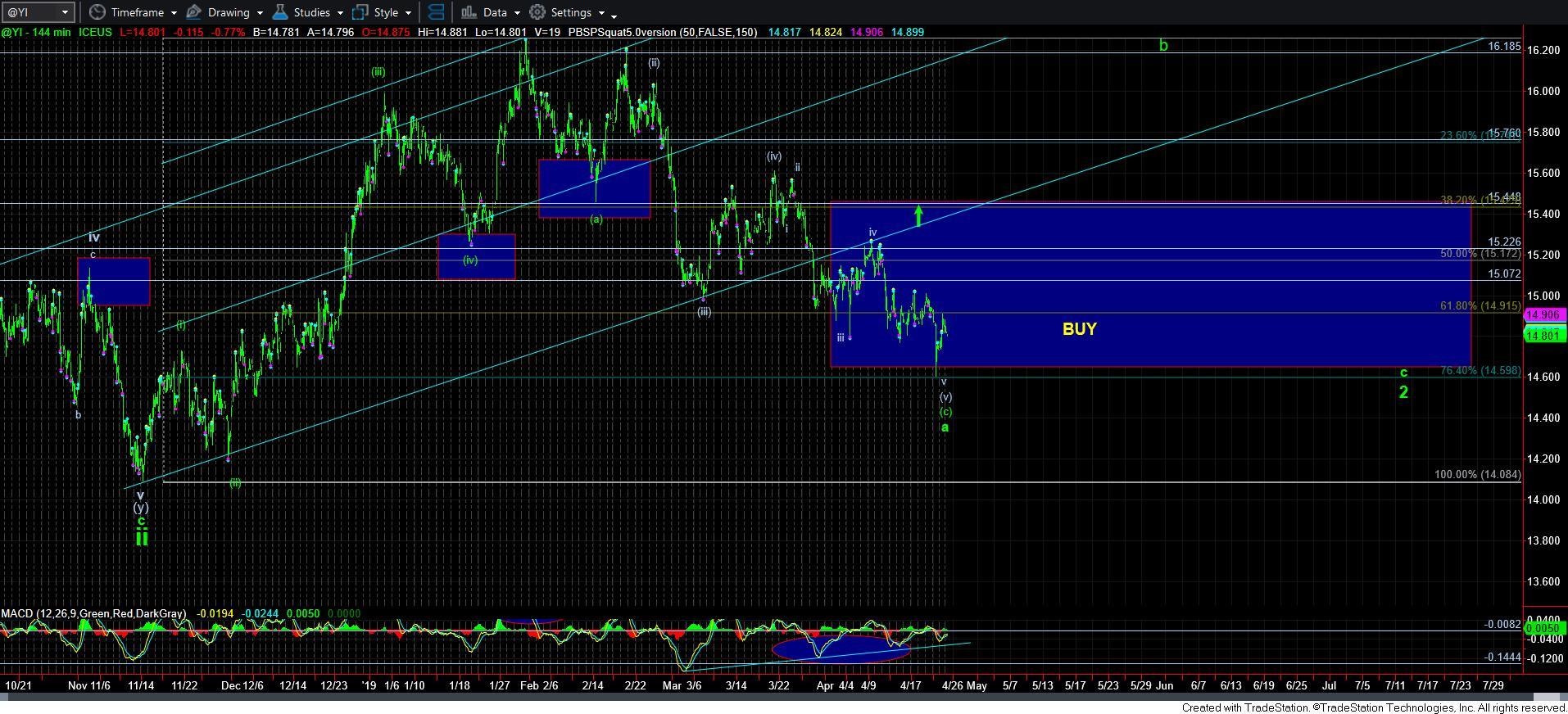Screen dimensions: 1568x714
Task: Click the Style overlapping squares icon
Action: [x=360, y=12]
